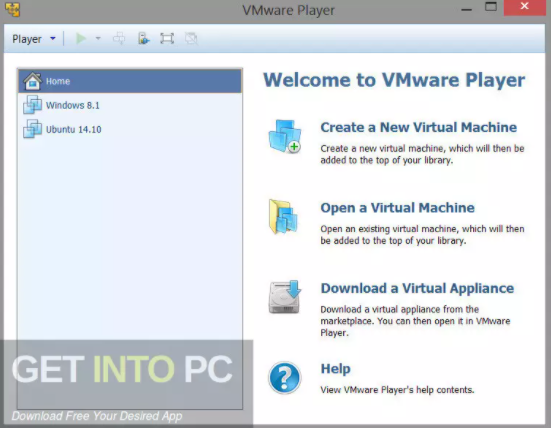The height and width of the screenshot is (428, 551).
Task: Open the Player menu dropdown
Action: tap(34, 39)
